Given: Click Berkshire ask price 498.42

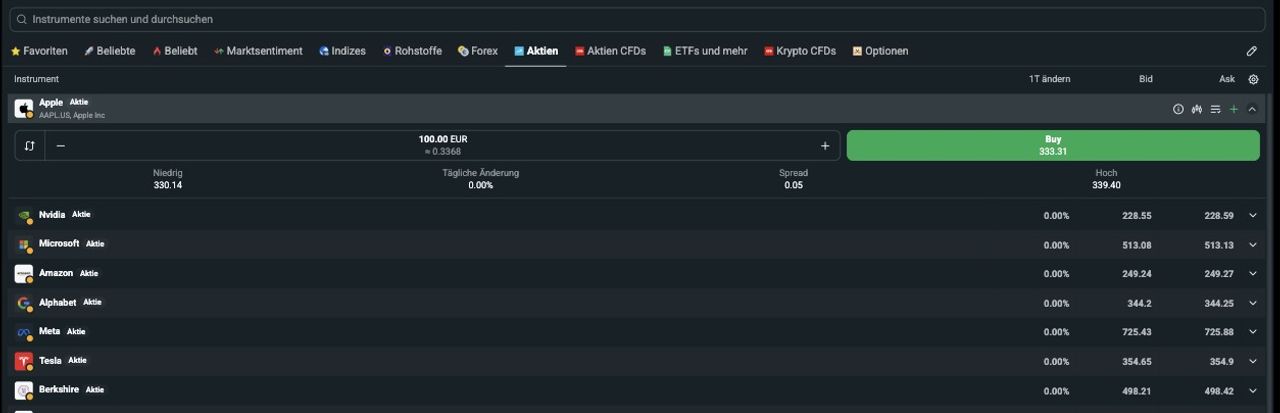Looking at the screenshot, I should coord(1219,391).
